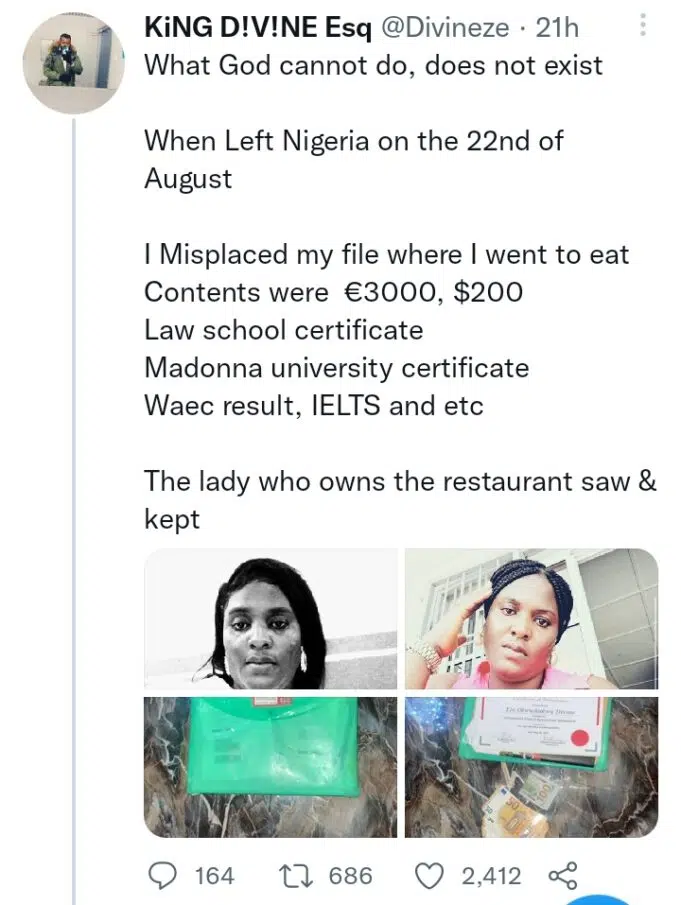Viewport: 681px width, 905px height.
Task: Tap the retweet arrows icon
Action: (x=296, y=876)
